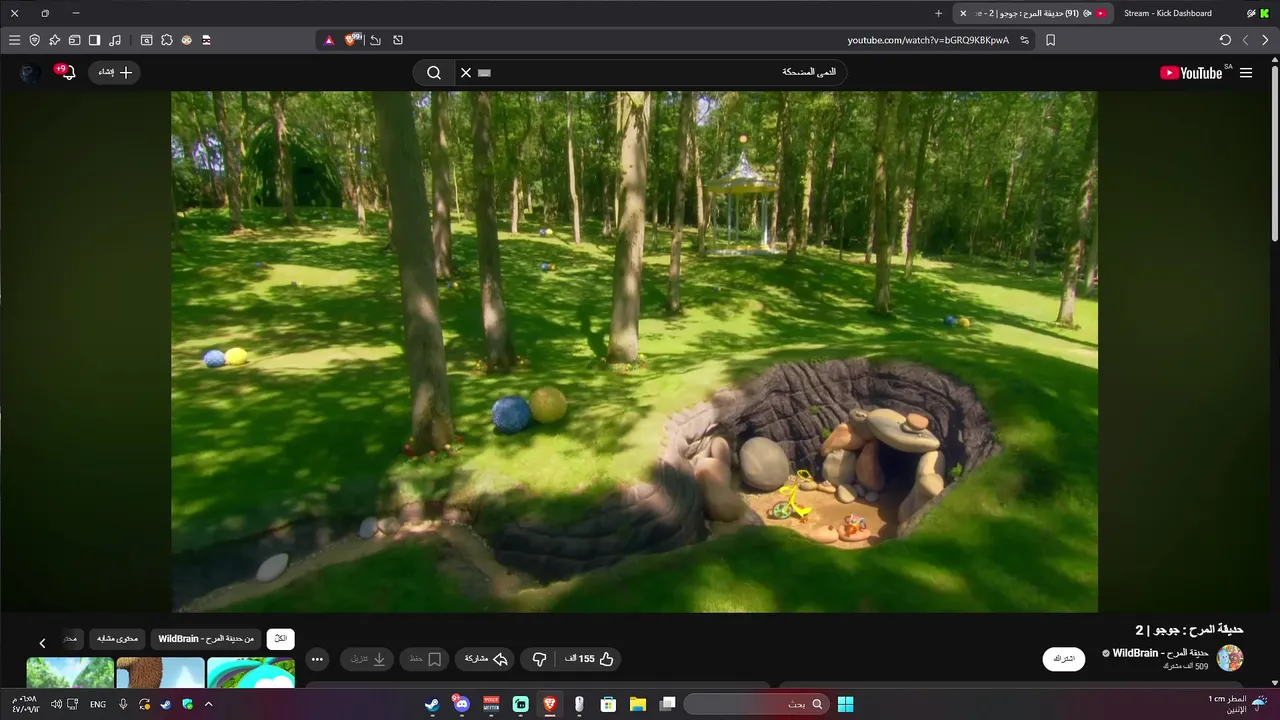This screenshot has height=720, width=1280.
Task: Toggle the system volume speaker icon
Action: coord(56,704)
